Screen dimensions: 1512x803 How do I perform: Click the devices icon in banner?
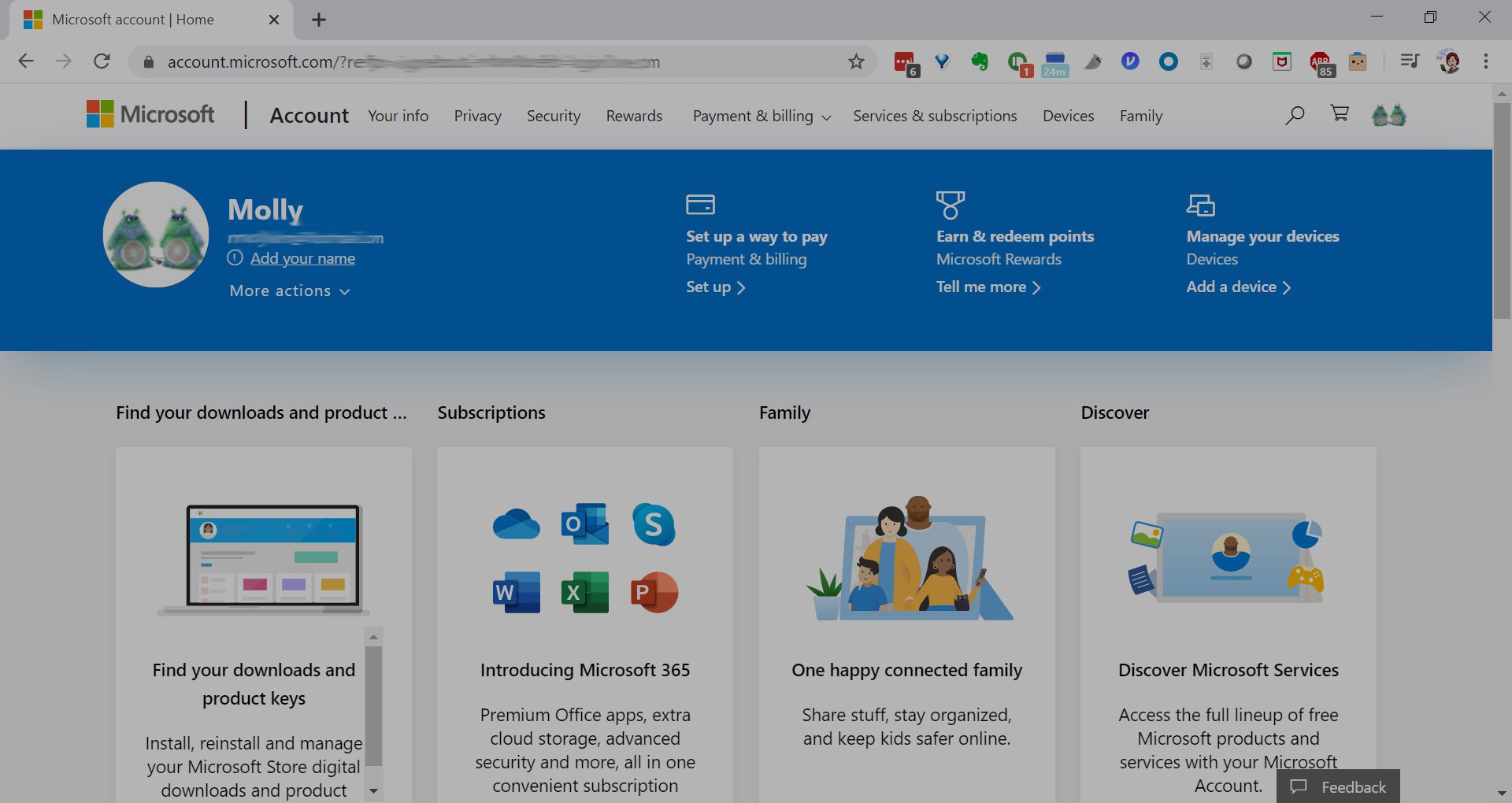click(x=1201, y=205)
